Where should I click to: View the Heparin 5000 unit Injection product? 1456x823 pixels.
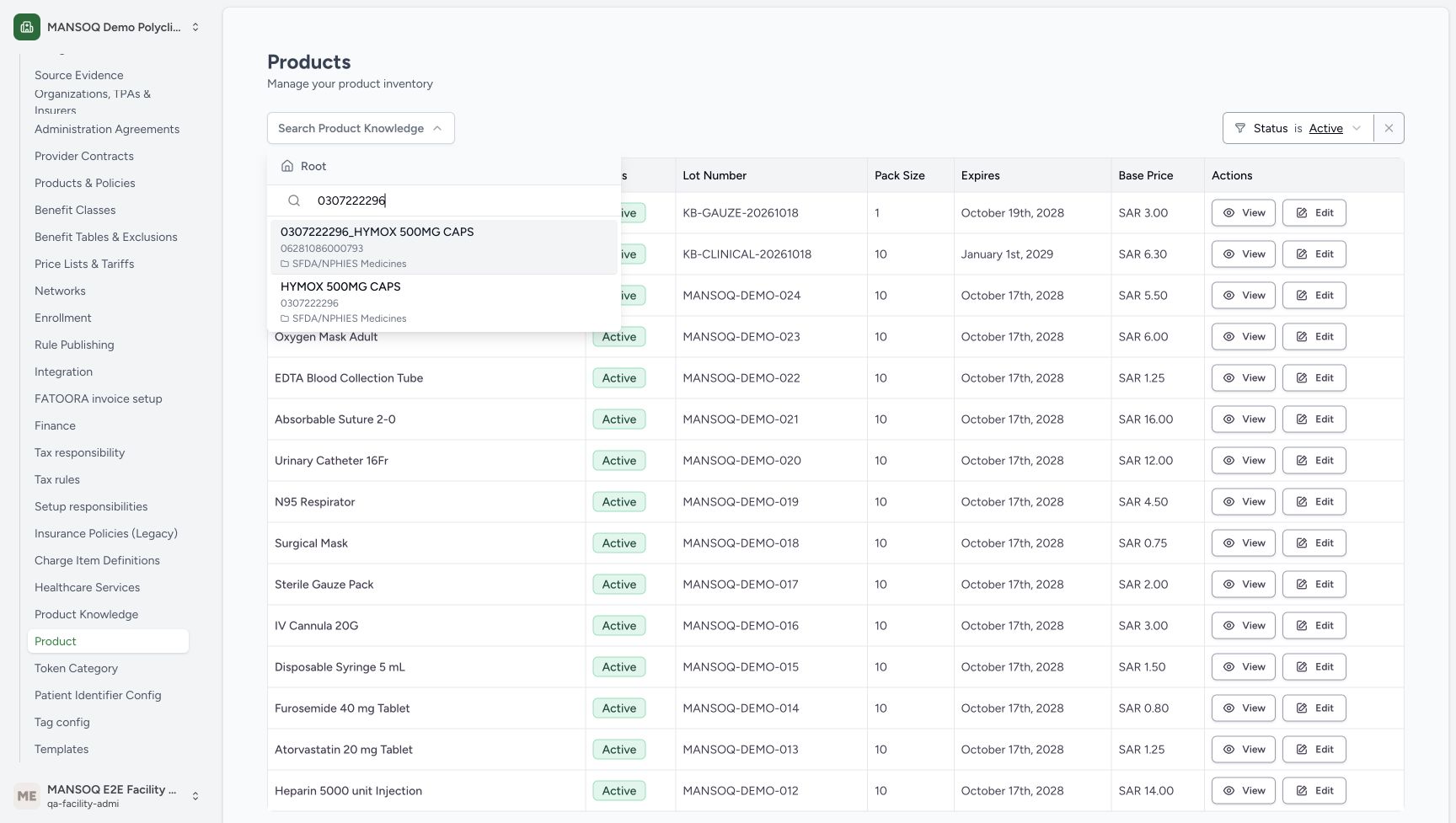coord(1244,791)
